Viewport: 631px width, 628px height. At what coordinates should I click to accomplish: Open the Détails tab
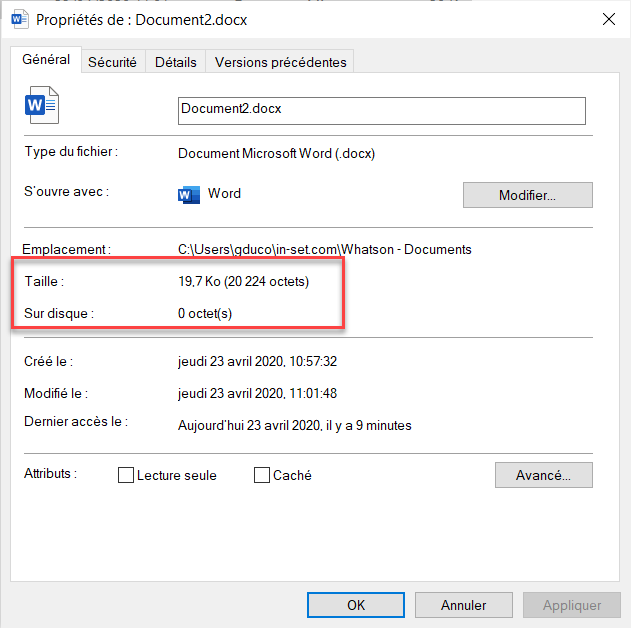pyautogui.click(x=176, y=62)
